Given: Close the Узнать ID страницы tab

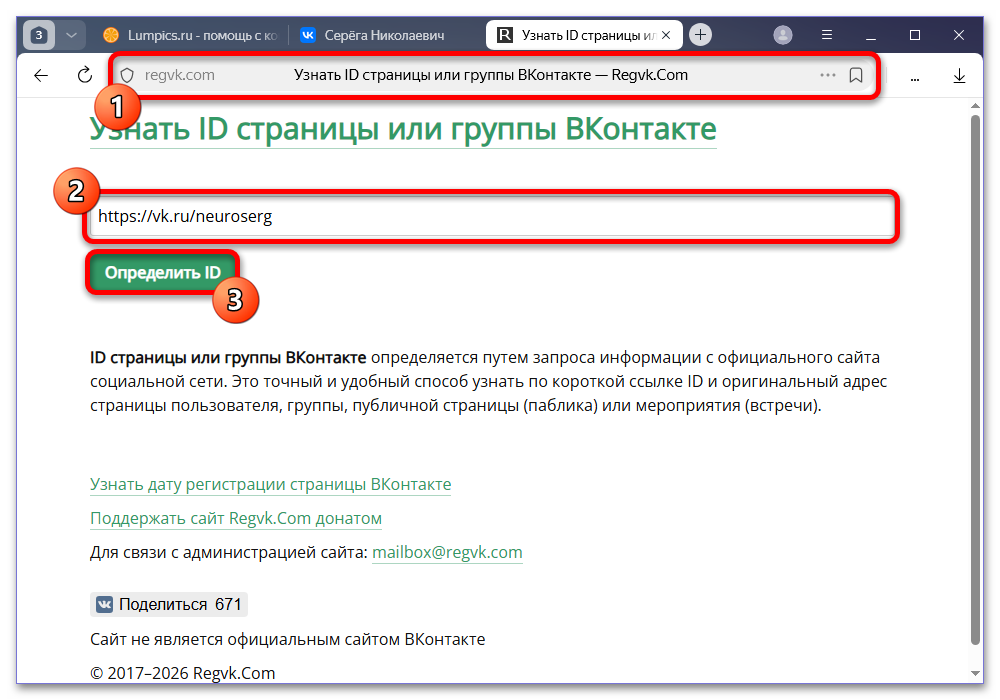Looking at the screenshot, I should pos(666,35).
